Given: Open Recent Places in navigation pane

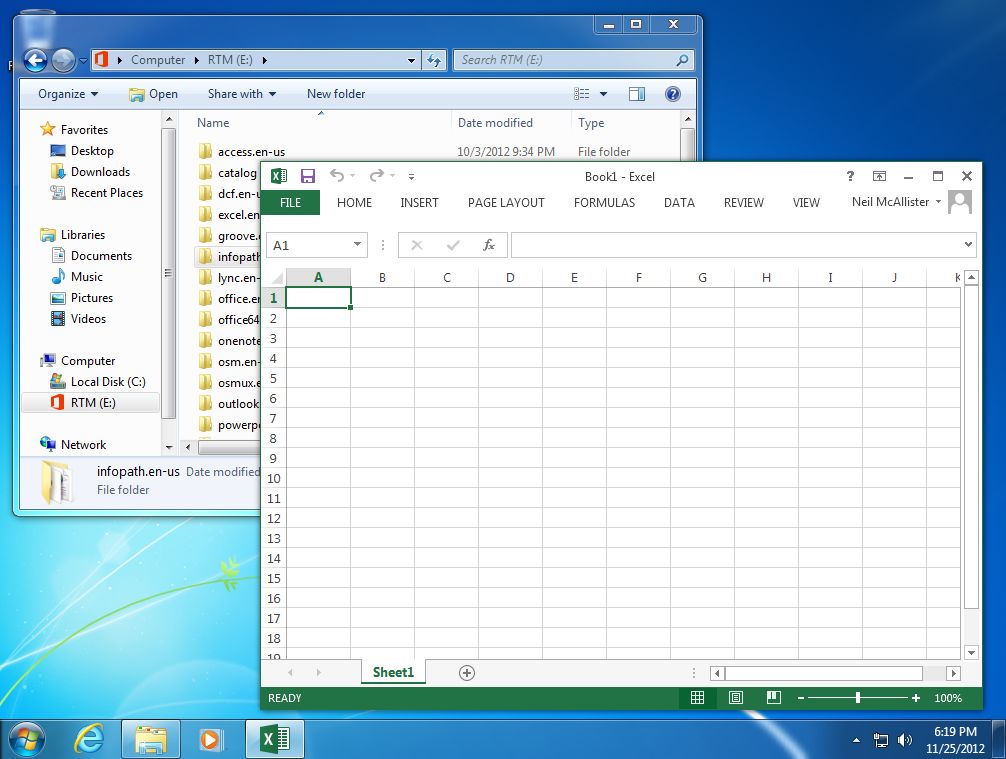Looking at the screenshot, I should click(x=107, y=192).
